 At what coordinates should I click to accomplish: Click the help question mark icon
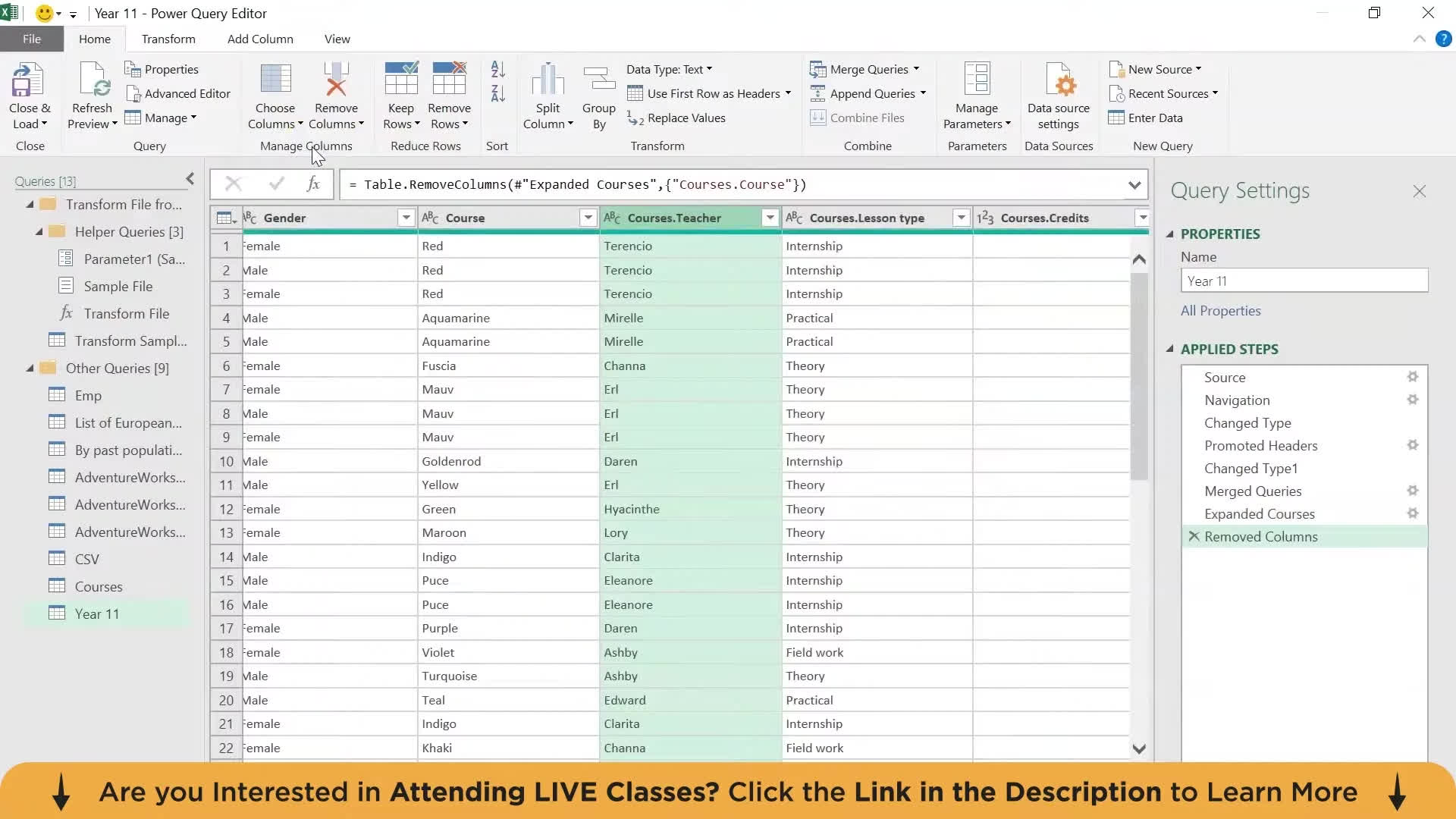pos(1443,39)
